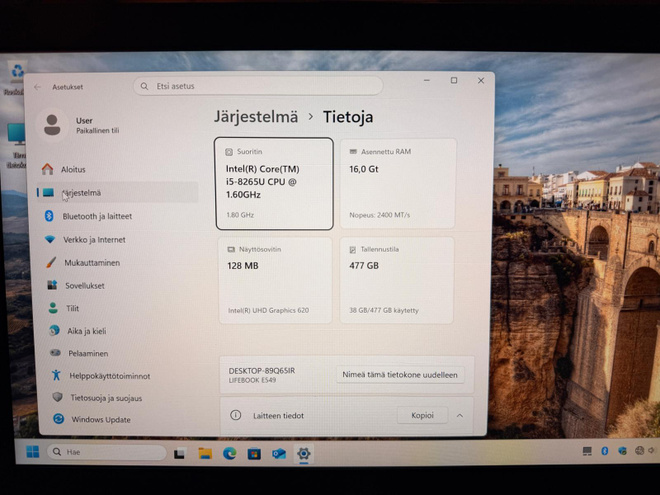
Task: Open Outlook from the taskbar
Action: (279, 454)
